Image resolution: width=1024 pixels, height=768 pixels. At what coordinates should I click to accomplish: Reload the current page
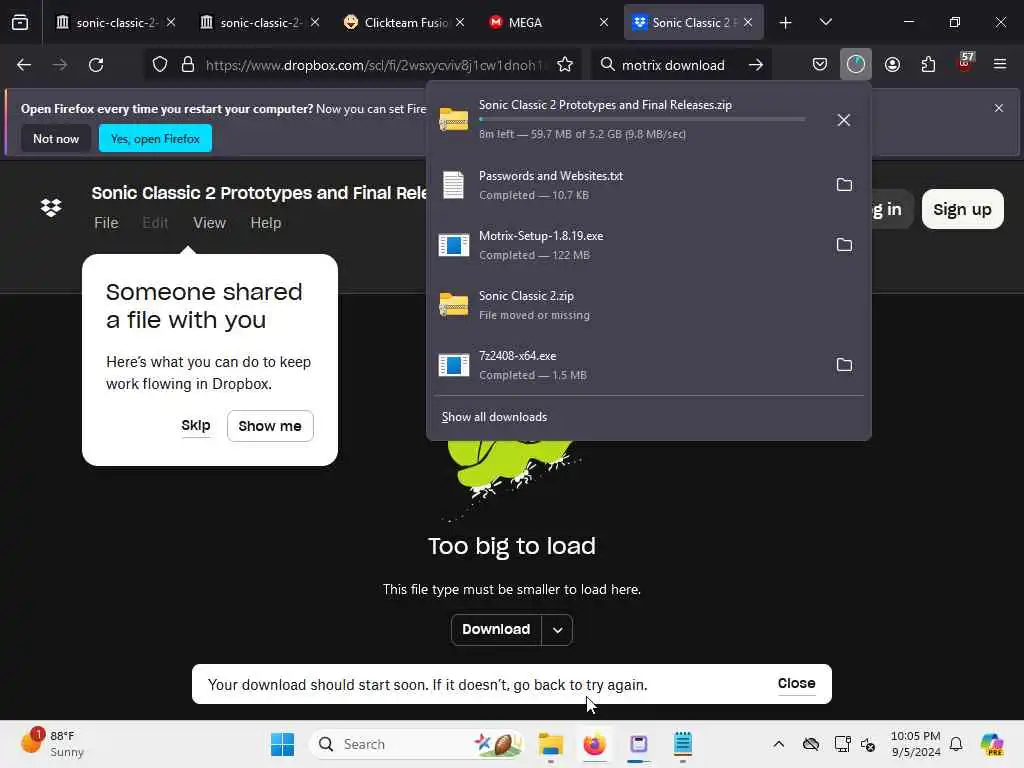click(96, 65)
